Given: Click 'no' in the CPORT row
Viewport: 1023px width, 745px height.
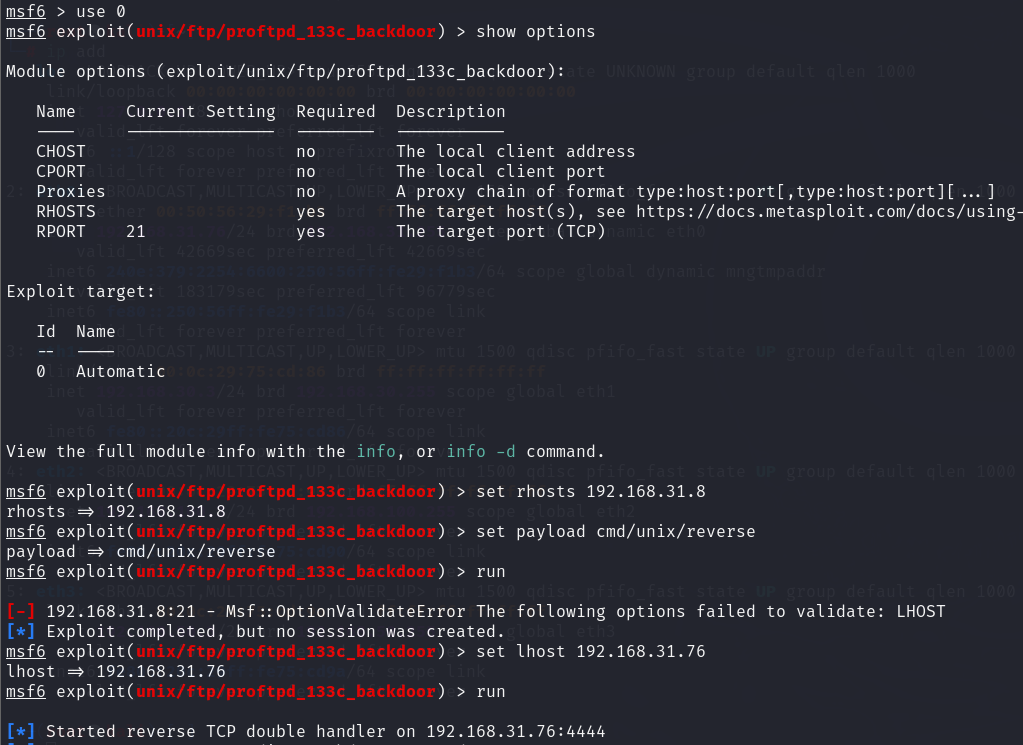Looking at the screenshot, I should coord(306,172).
